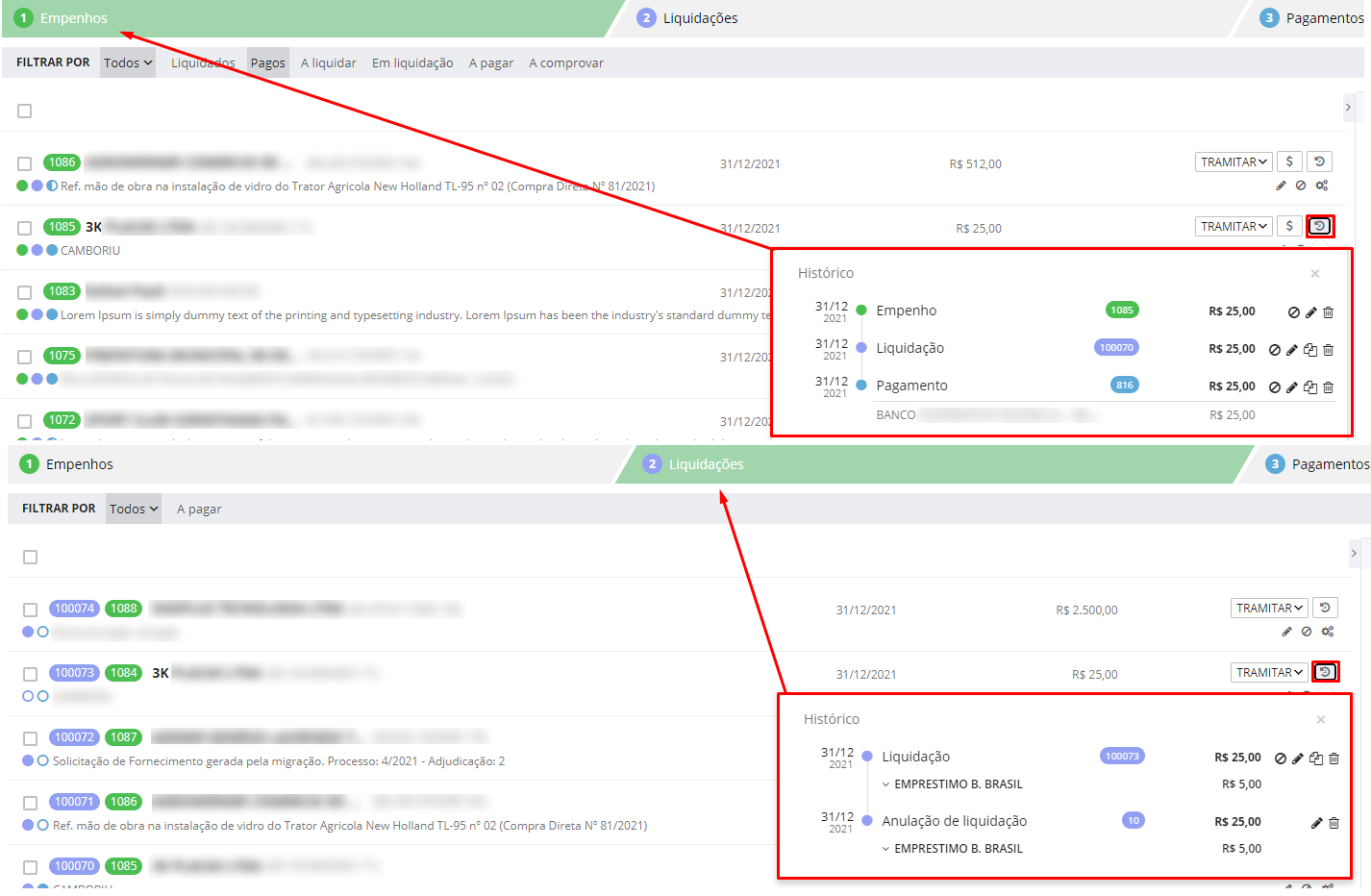
Task: Open the green 1083 empenho badge
Action: [x=62, y=291]
